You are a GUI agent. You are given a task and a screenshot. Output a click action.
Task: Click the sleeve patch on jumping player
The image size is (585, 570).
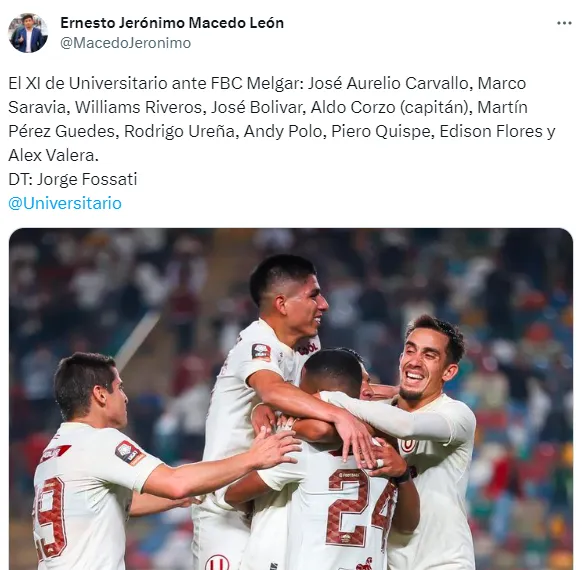click(x=261, y=352)
